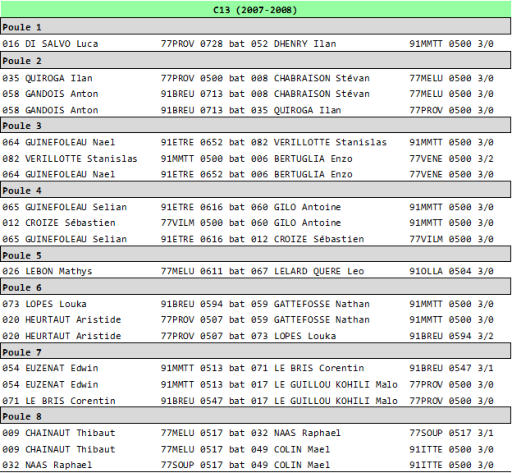Select the Poule 1 section header
The height and width of the screenshot is (473, 512).
(256, 27)
